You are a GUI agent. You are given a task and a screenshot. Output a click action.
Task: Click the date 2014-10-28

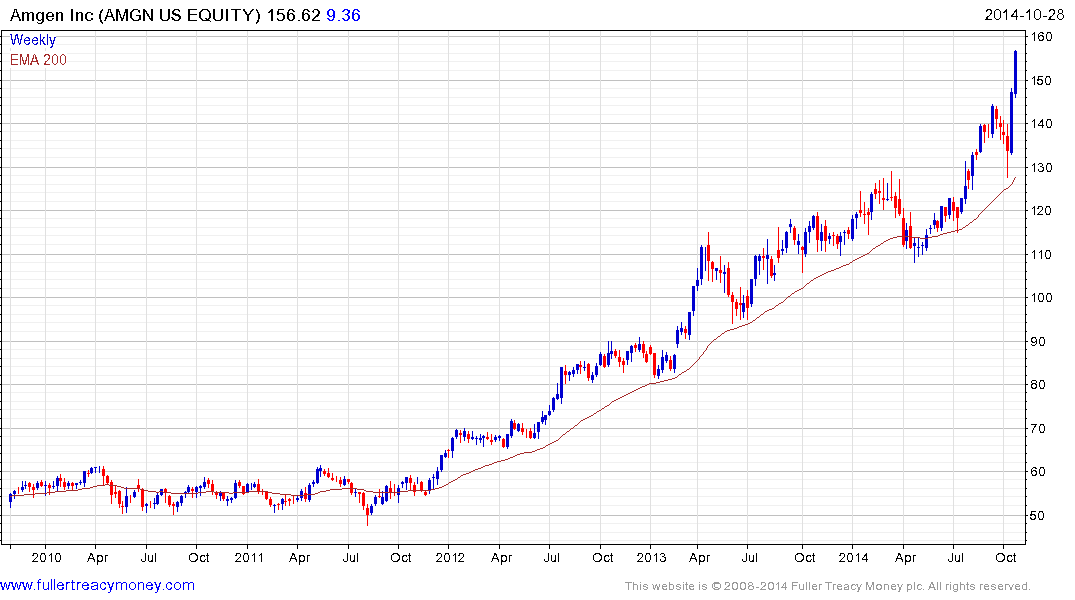pos(1024,15)
